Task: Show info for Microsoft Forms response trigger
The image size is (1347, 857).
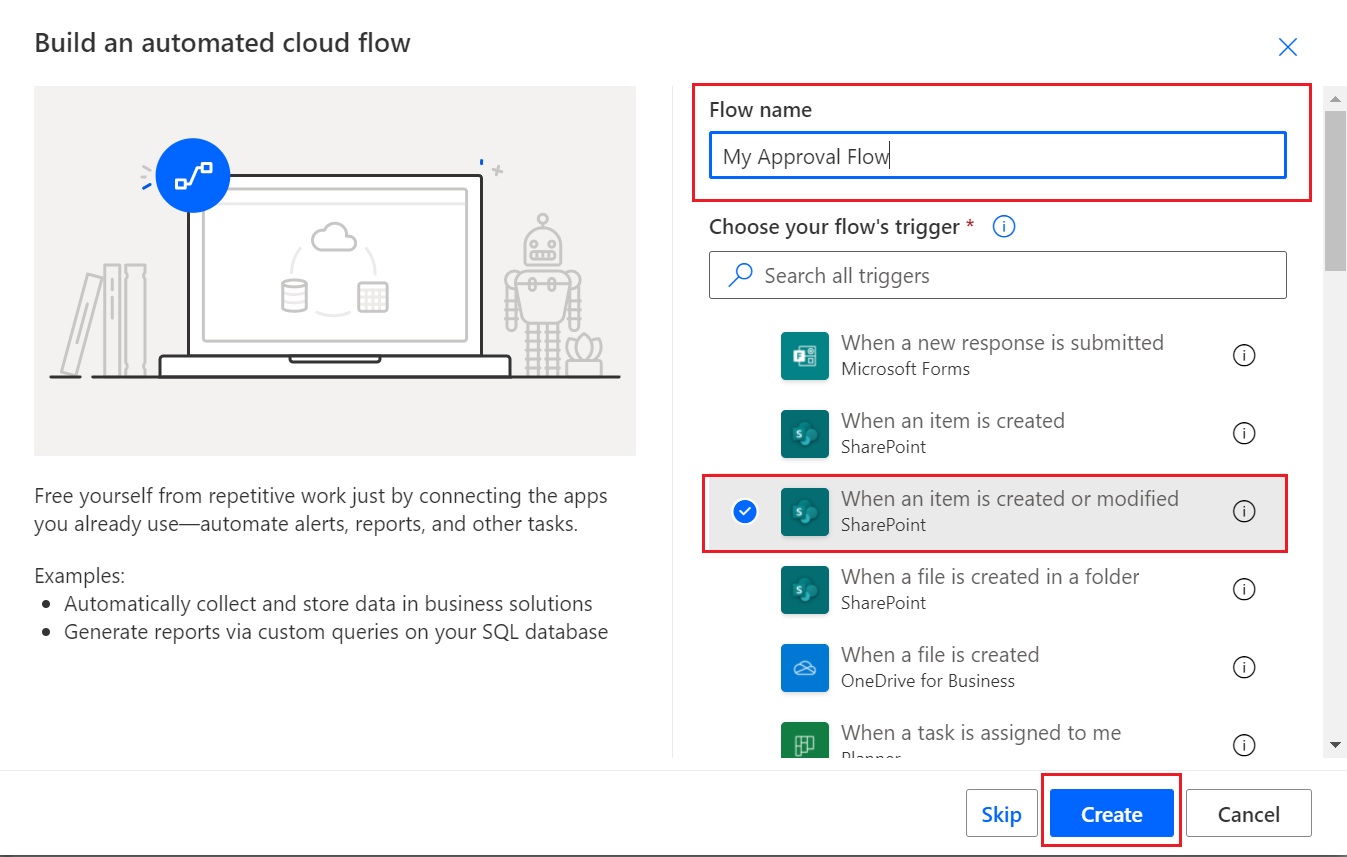Action: [1243, 356]
